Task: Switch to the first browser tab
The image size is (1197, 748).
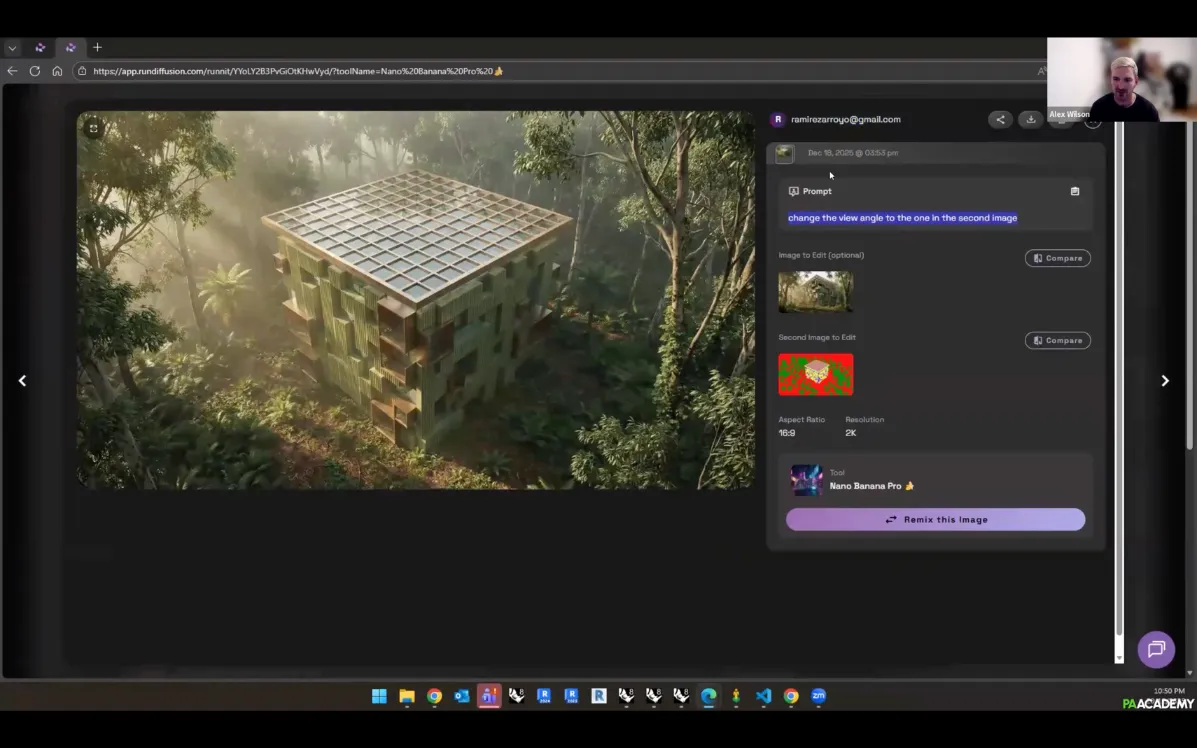Action: 40,47
